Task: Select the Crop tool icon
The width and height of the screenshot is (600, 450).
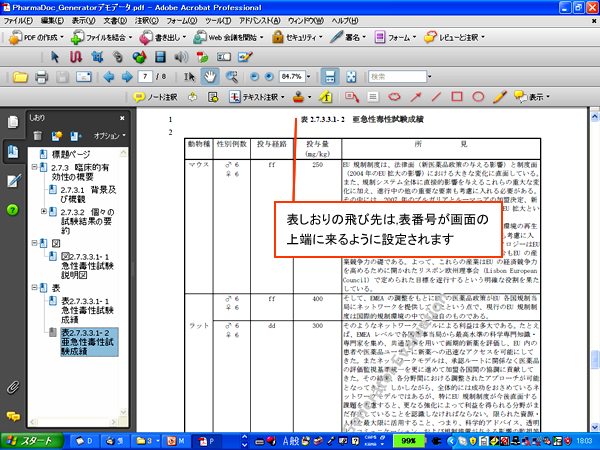Action: [97, 57]
